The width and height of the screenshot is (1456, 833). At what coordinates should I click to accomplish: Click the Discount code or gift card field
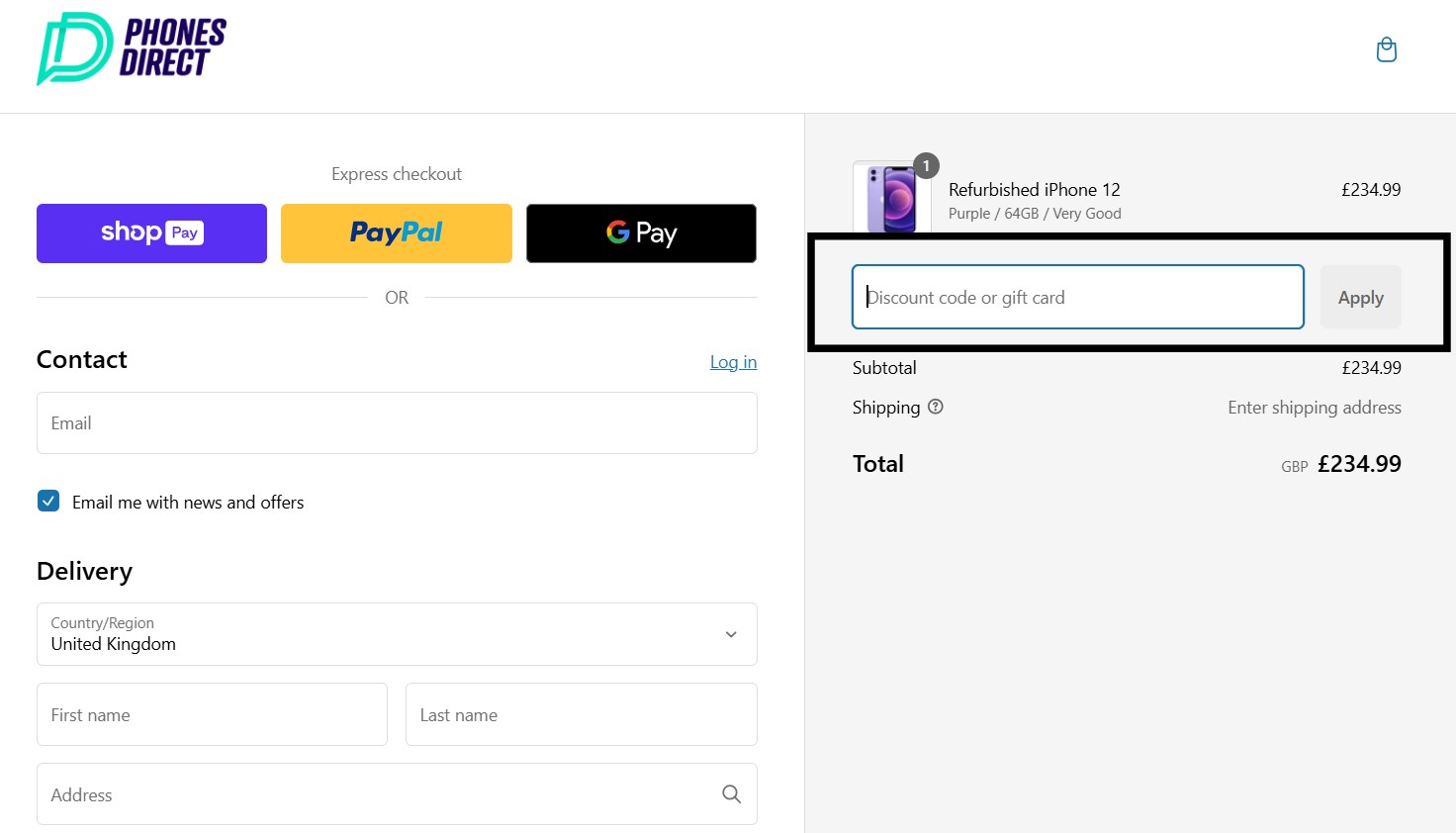pyautogui.click(x=1078, y=297)
